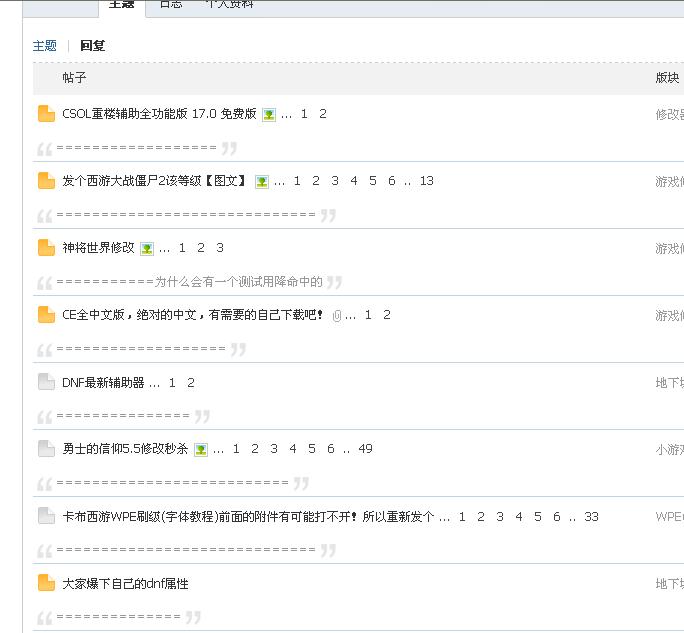Click reply quote under DNF最新辅助器
684x633 pixels.
tap(123, 416)
